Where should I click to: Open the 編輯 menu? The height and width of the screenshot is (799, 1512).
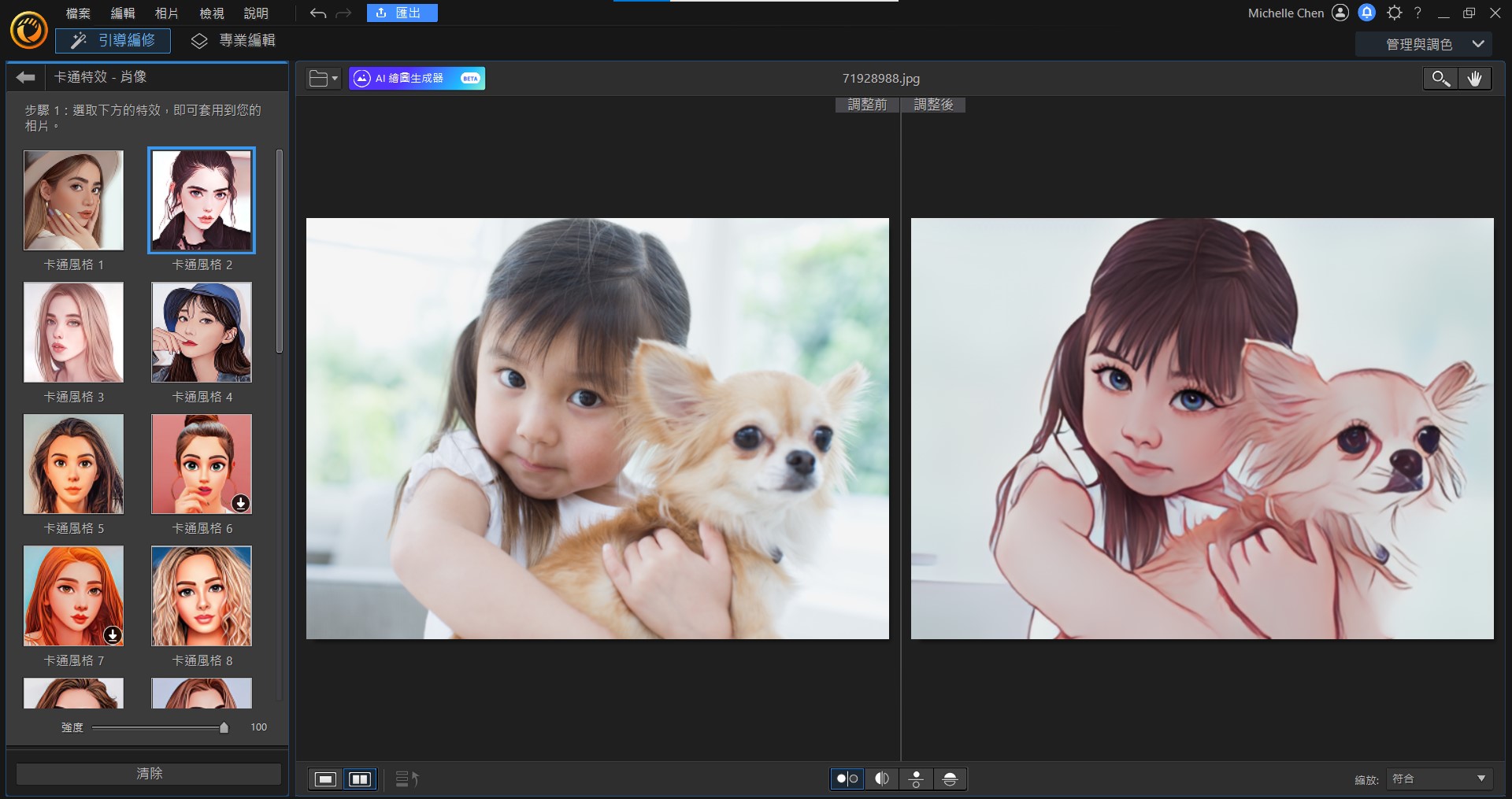[x=123, y=13]
